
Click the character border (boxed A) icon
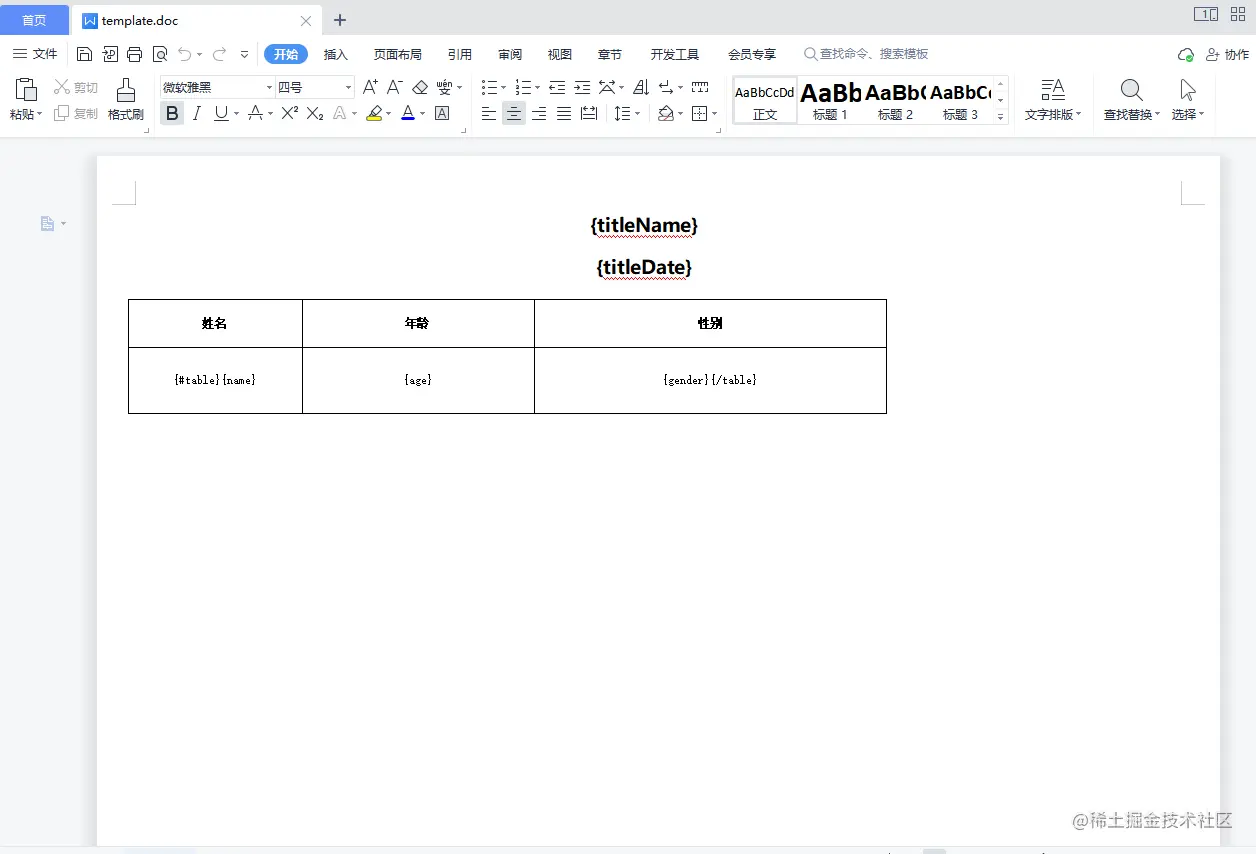coord(442,114)
